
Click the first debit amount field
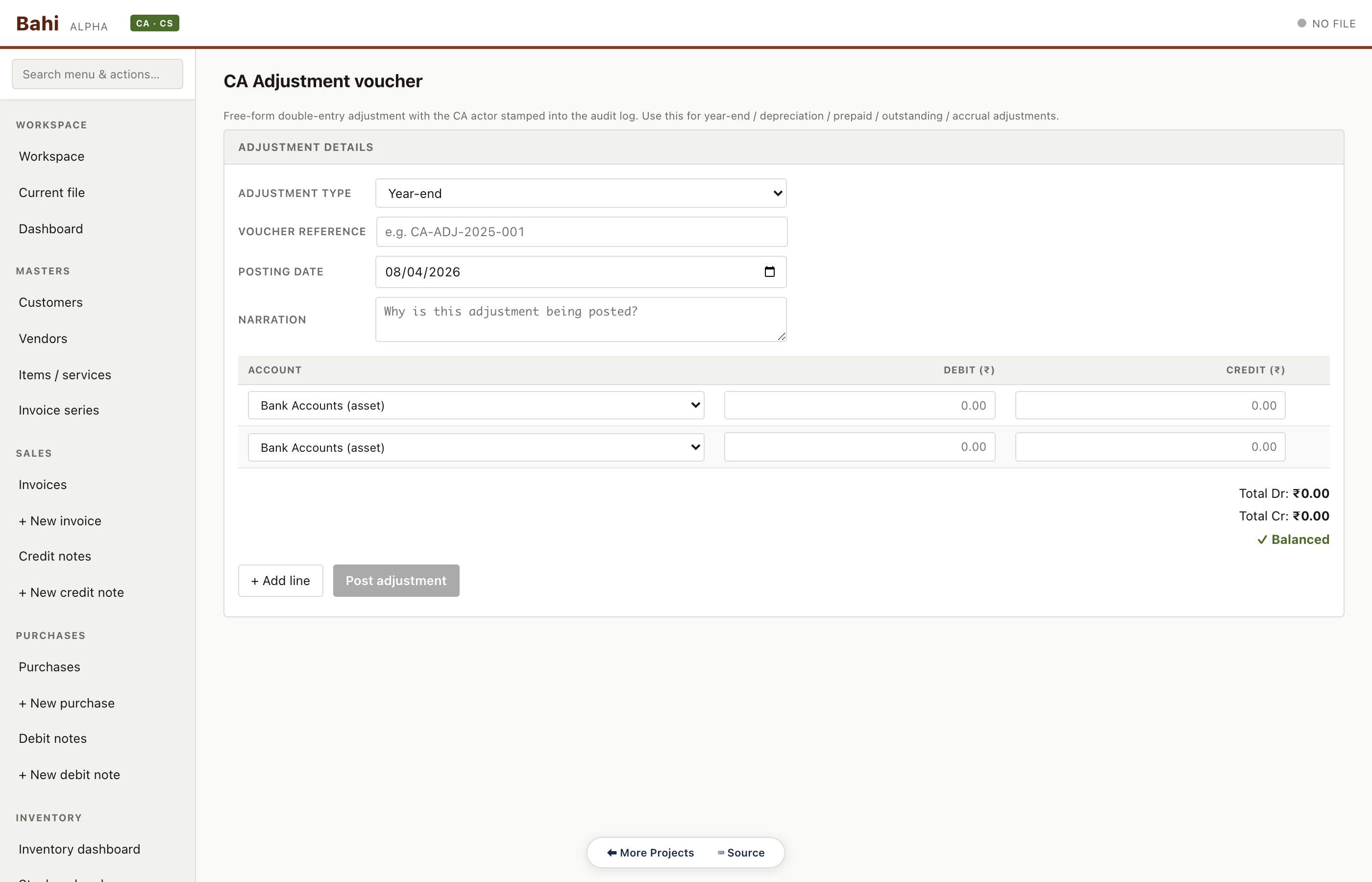click(859, 405)
